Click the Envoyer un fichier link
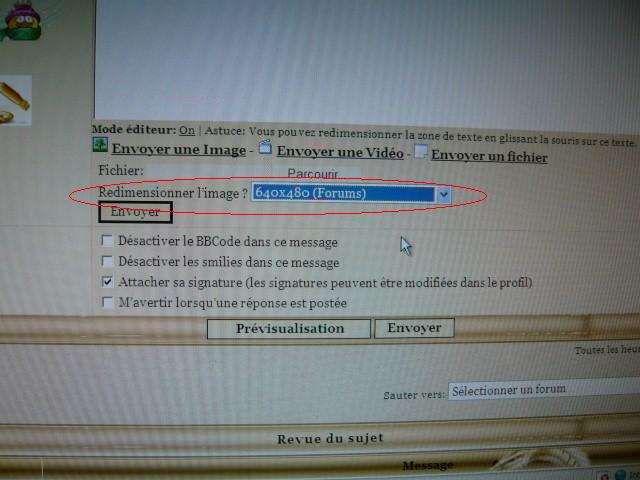Image resolution: width=640 pixels, height=480 pixels. [x=489, y=156]
